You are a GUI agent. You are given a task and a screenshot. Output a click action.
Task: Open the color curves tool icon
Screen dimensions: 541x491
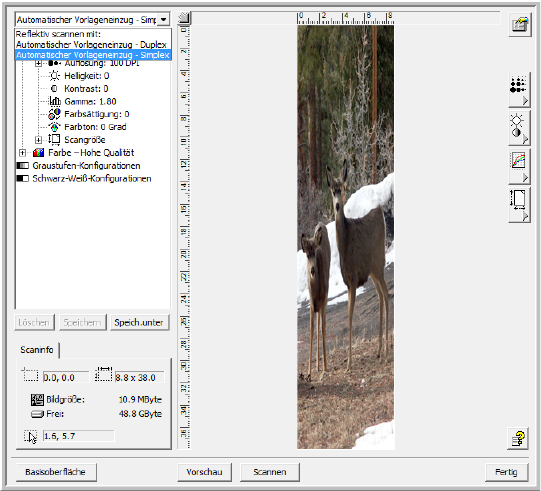coord(519,167)
